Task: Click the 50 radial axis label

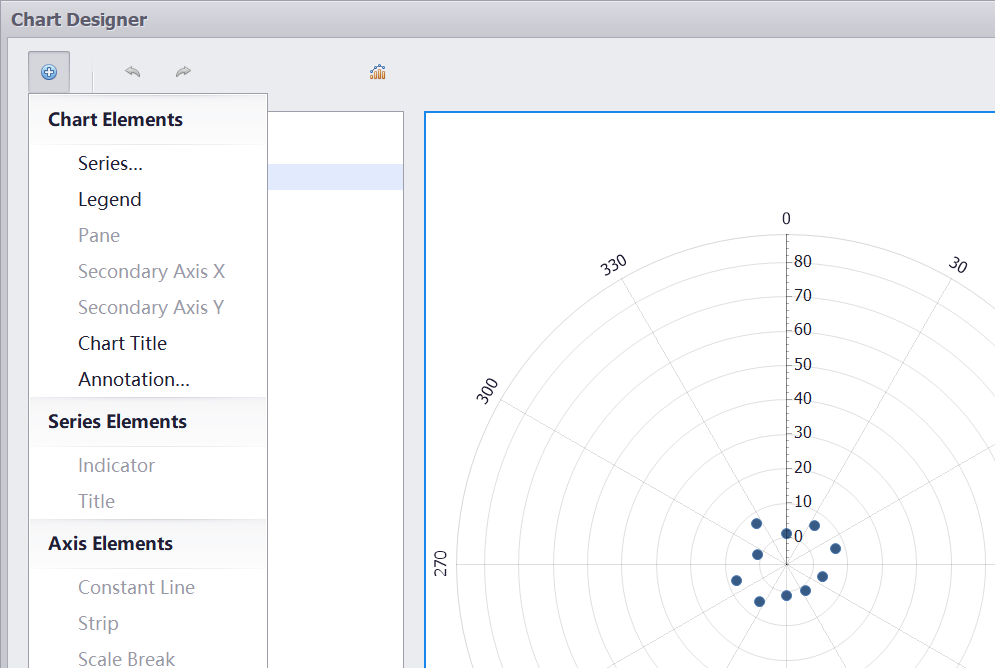Action: coord(803,364)
